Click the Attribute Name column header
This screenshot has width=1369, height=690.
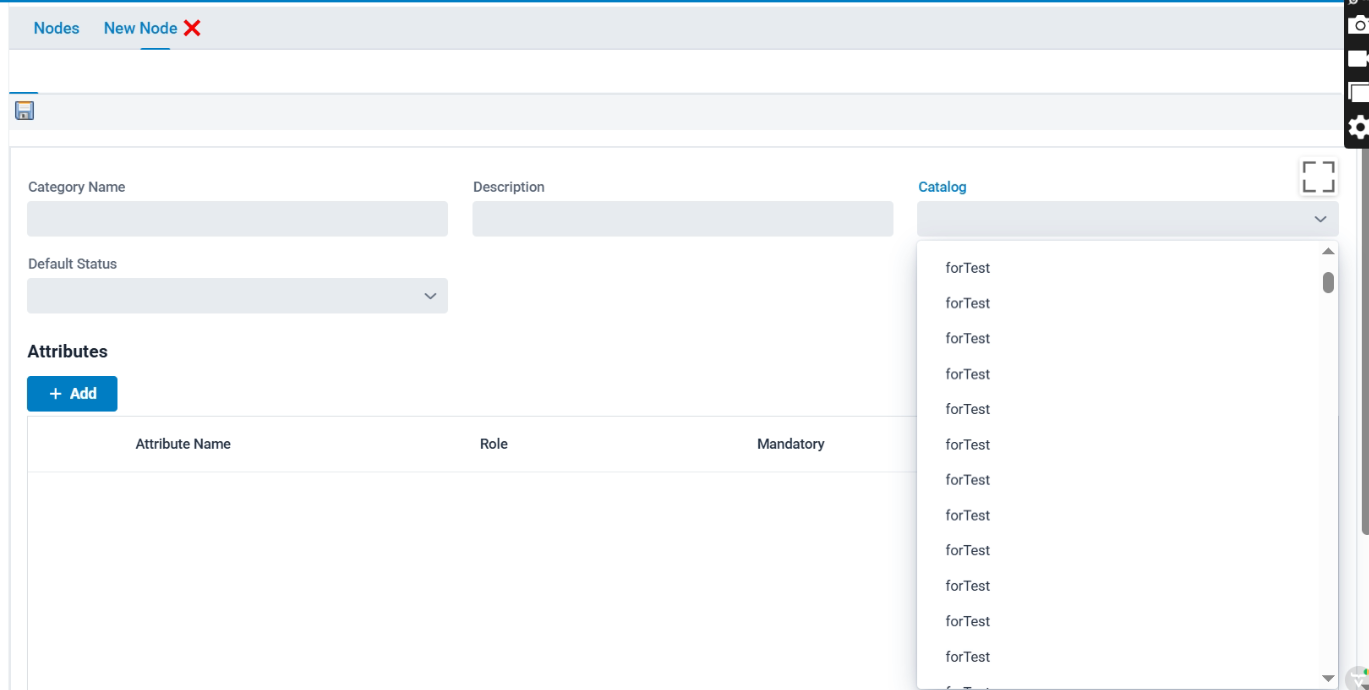183,444
